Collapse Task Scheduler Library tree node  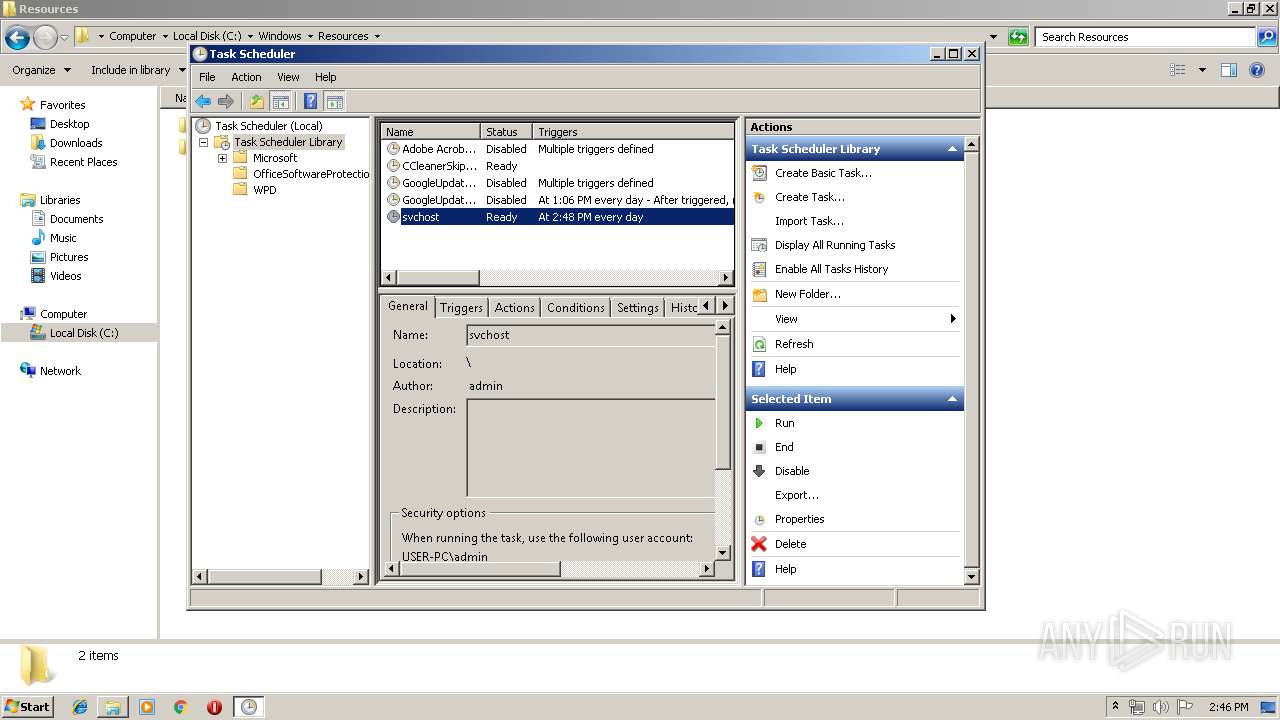[x=204, y=142]
